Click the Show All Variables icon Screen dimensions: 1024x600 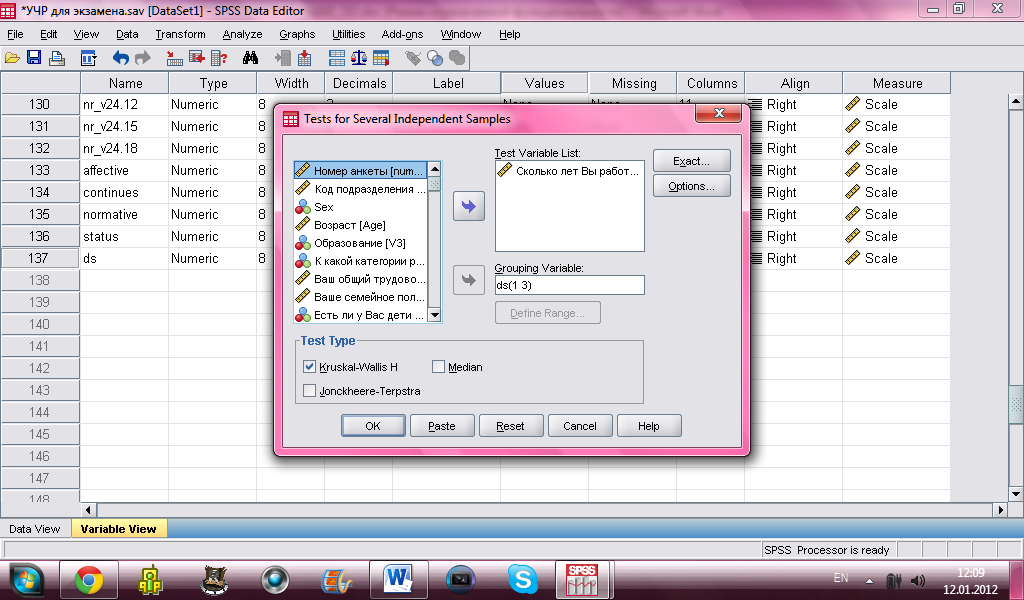pos(457,58)
